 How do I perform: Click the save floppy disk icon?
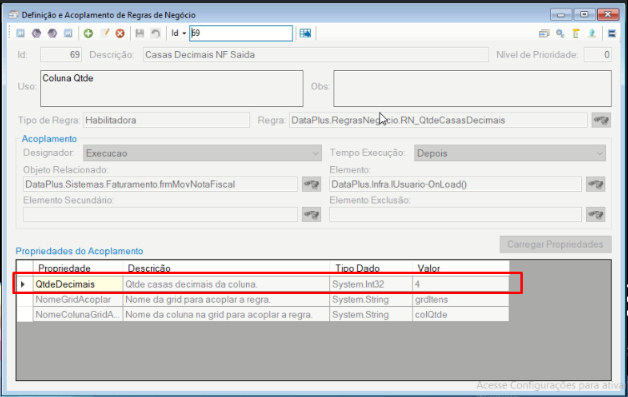[x=139, y=33]
